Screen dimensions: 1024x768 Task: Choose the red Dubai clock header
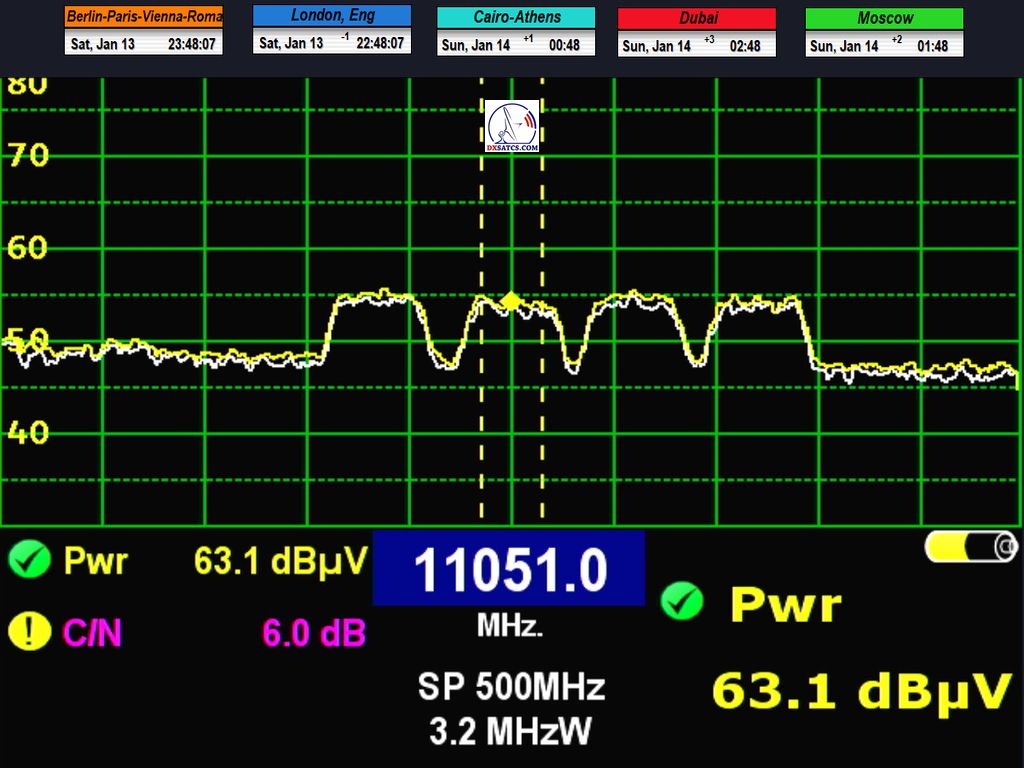[x=697, y=18]
